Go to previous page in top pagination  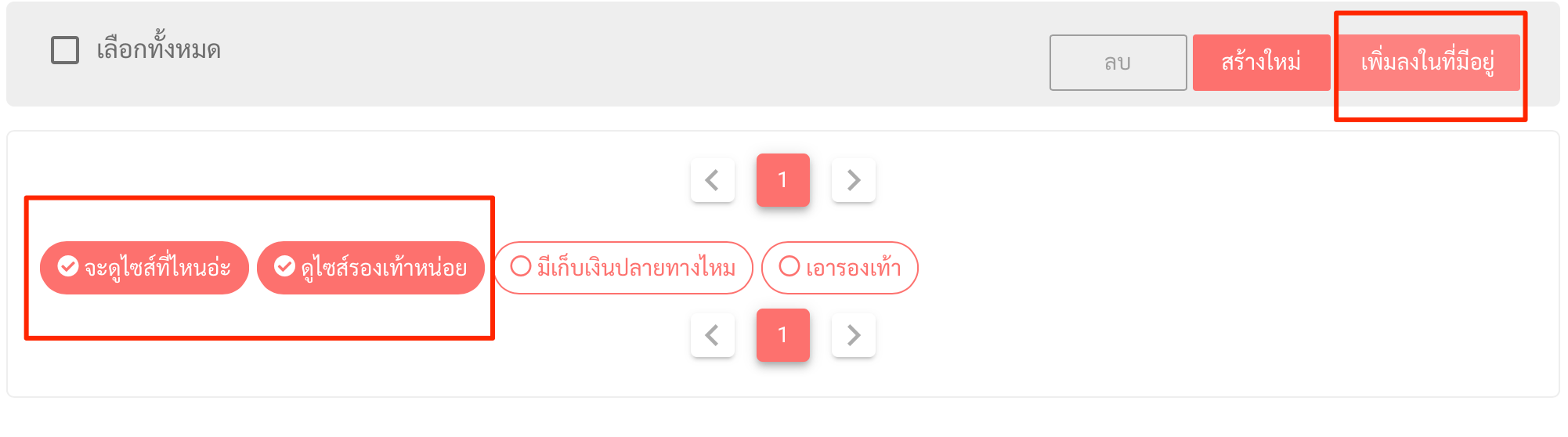(x=713, y=180)
